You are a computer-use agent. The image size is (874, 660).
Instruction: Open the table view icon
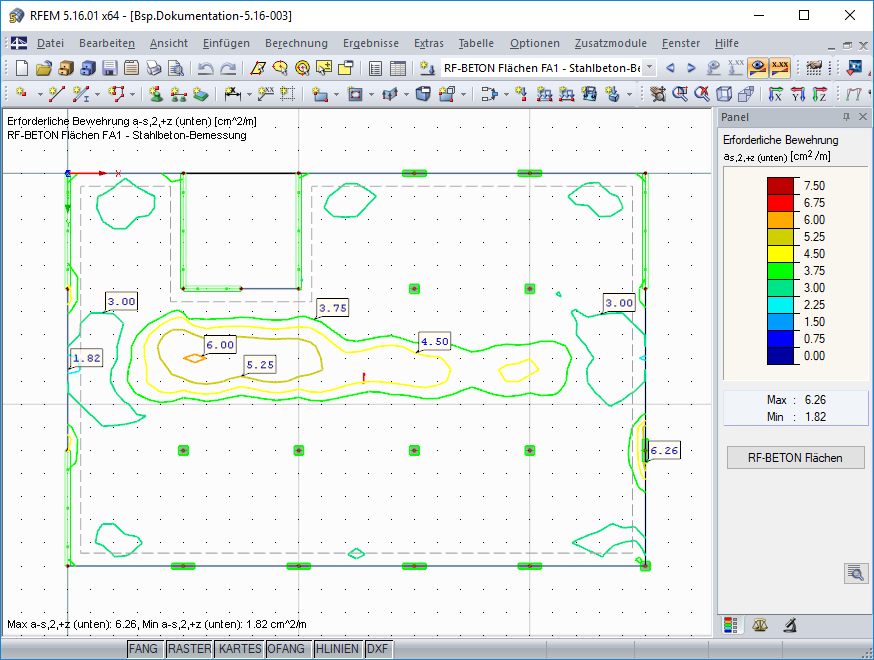point(397,68)
